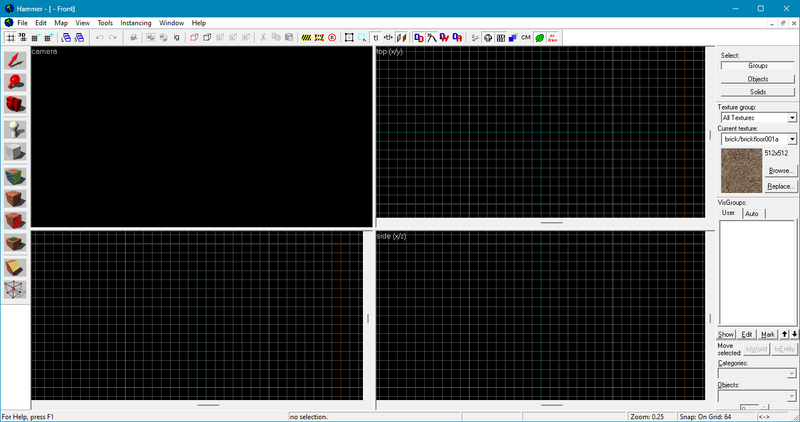Image resolution: width=800 pixels, height=422 pixels.
Task: Click the Browse... texture button
Action: pos(780,171)
